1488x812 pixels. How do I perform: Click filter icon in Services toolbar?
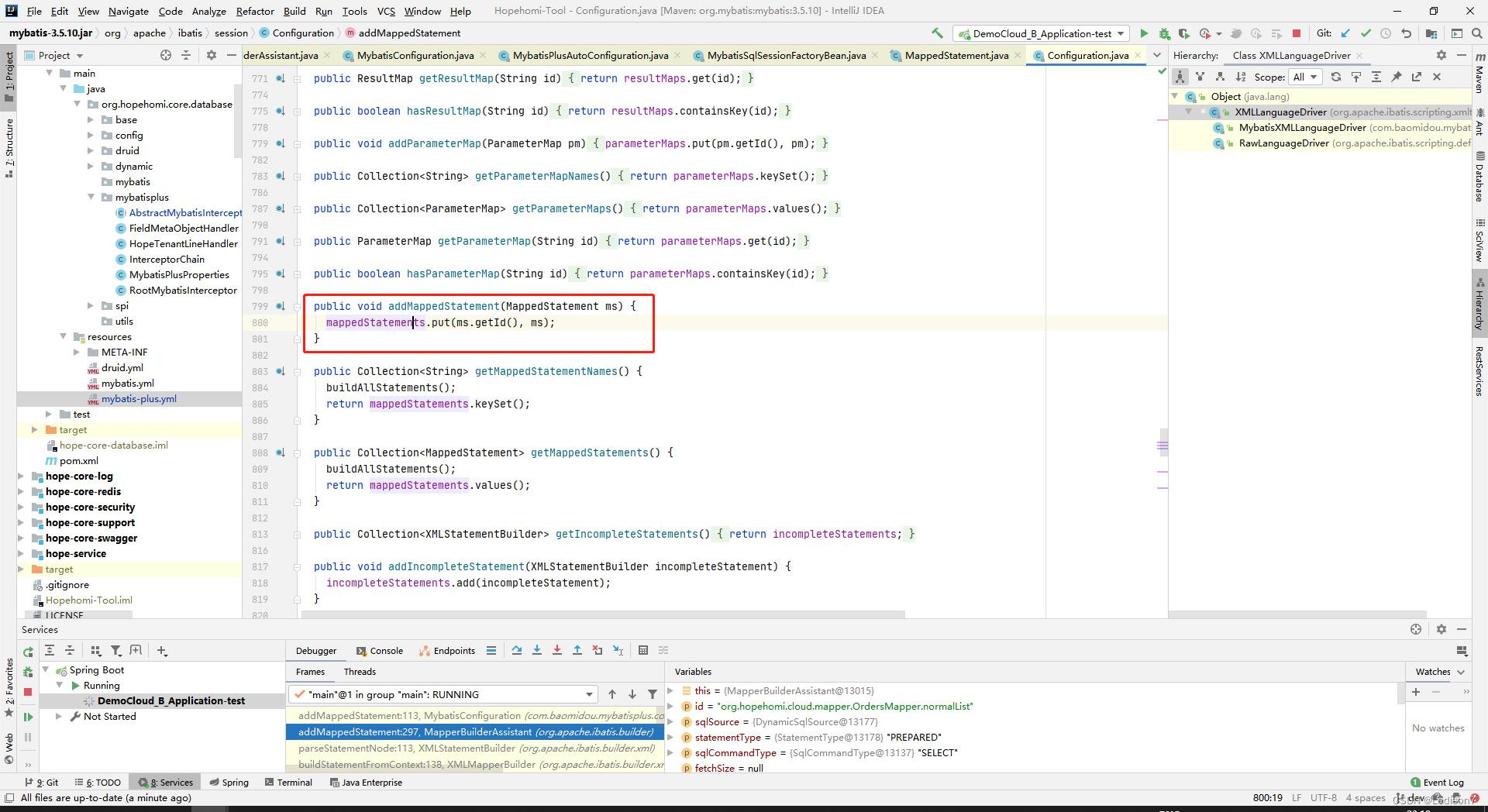(115, 651)
